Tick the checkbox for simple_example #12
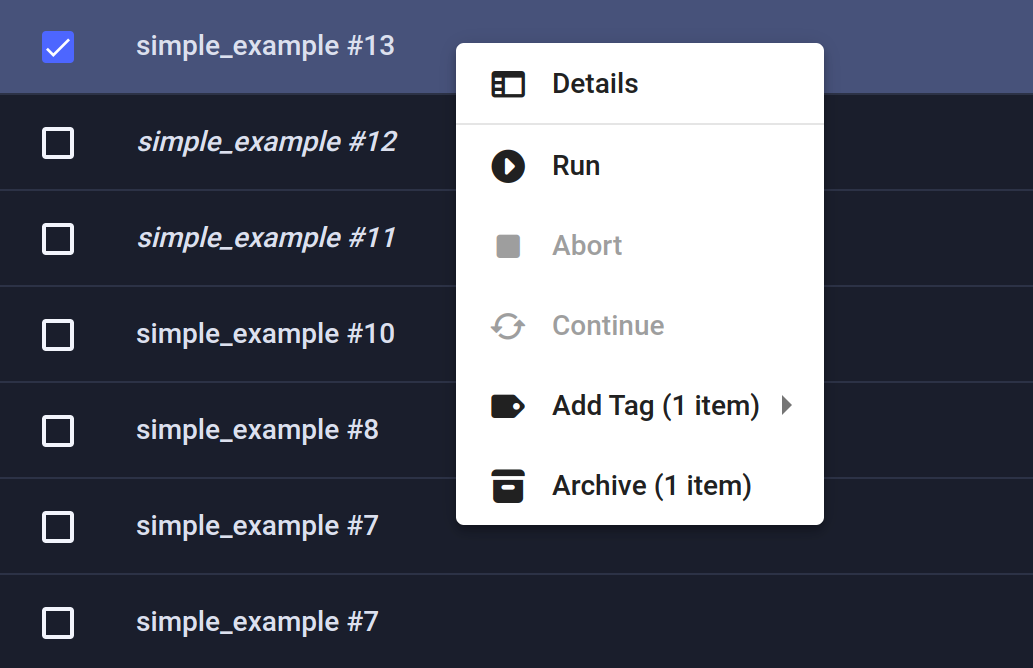This screenshot has width=1033, height=668. pos(58,143)
